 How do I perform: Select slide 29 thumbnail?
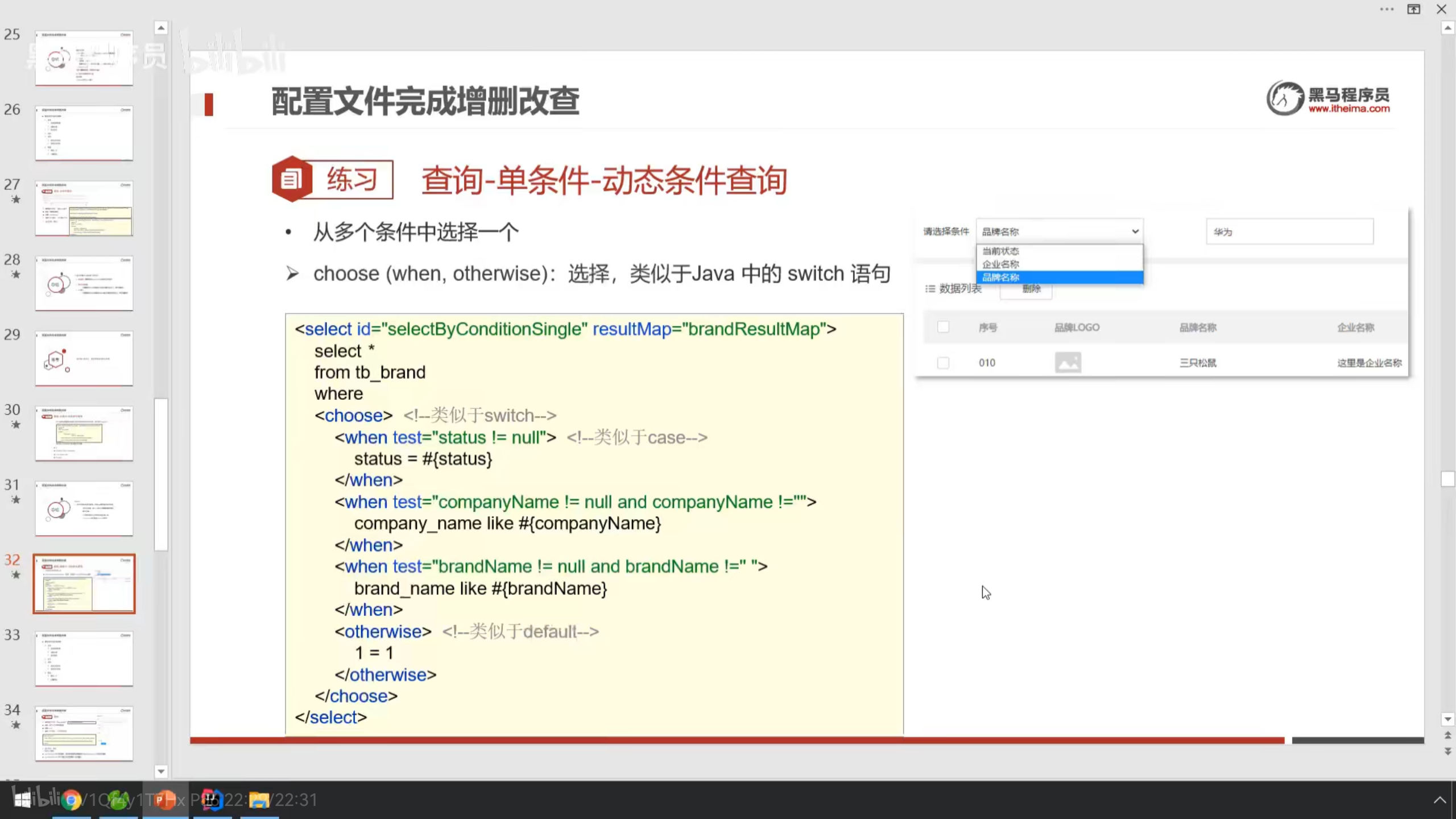[x=84, y=358]
